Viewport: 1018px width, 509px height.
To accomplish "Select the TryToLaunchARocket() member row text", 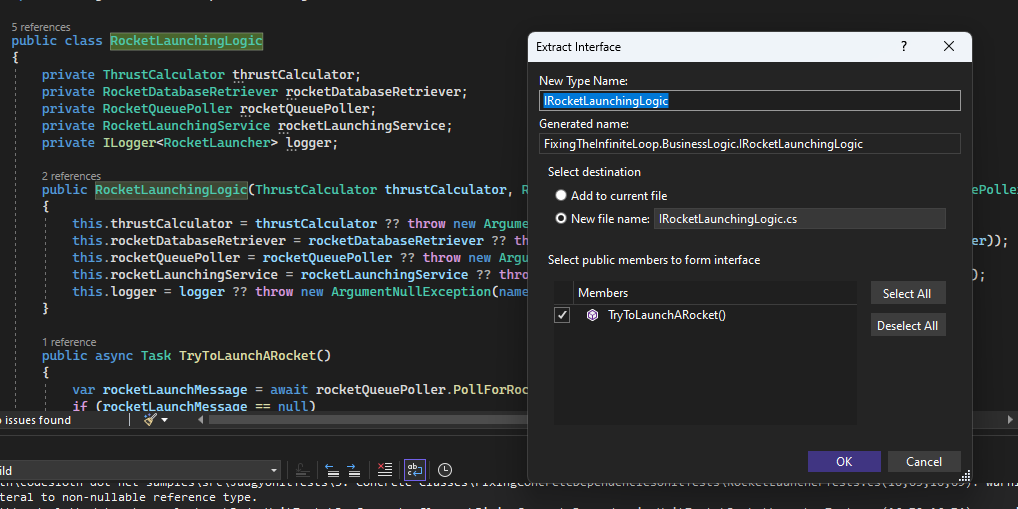I will click(667, 316).
